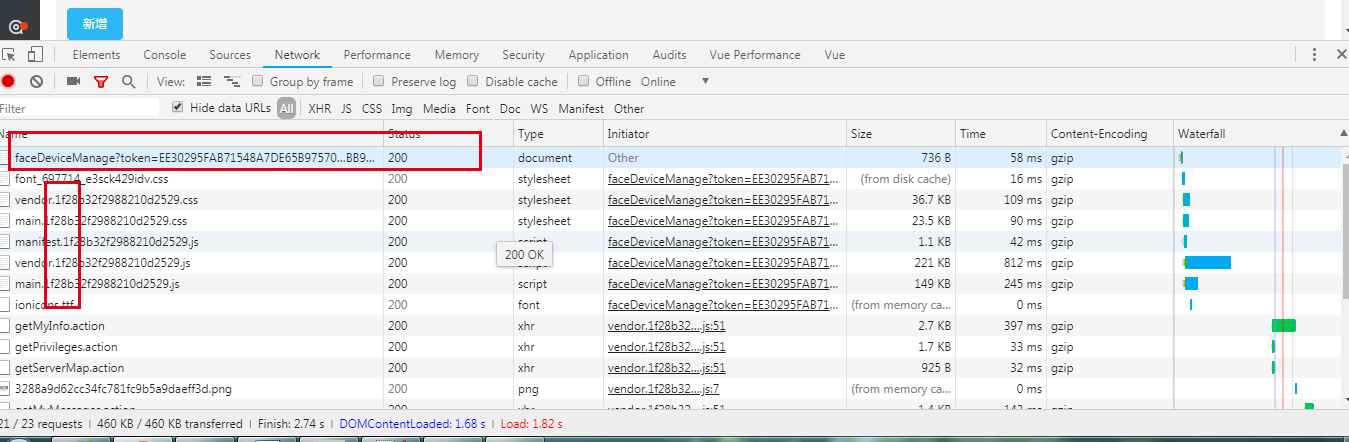The width and height of the screenshot is (1349, 442).
Task: Switch to the Security tab
Action: (523, 55)
